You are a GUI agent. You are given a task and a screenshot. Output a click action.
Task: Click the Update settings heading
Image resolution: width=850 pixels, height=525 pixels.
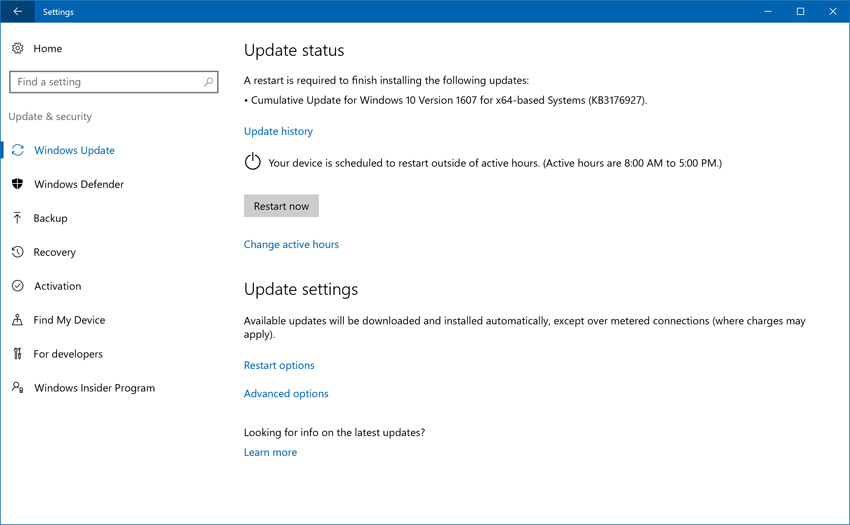point(301,289)
